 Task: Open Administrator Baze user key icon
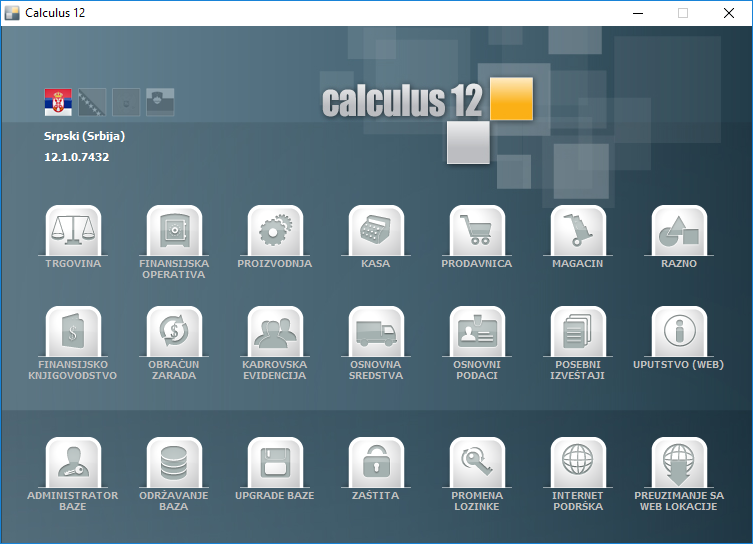click(x=74, y=463)
